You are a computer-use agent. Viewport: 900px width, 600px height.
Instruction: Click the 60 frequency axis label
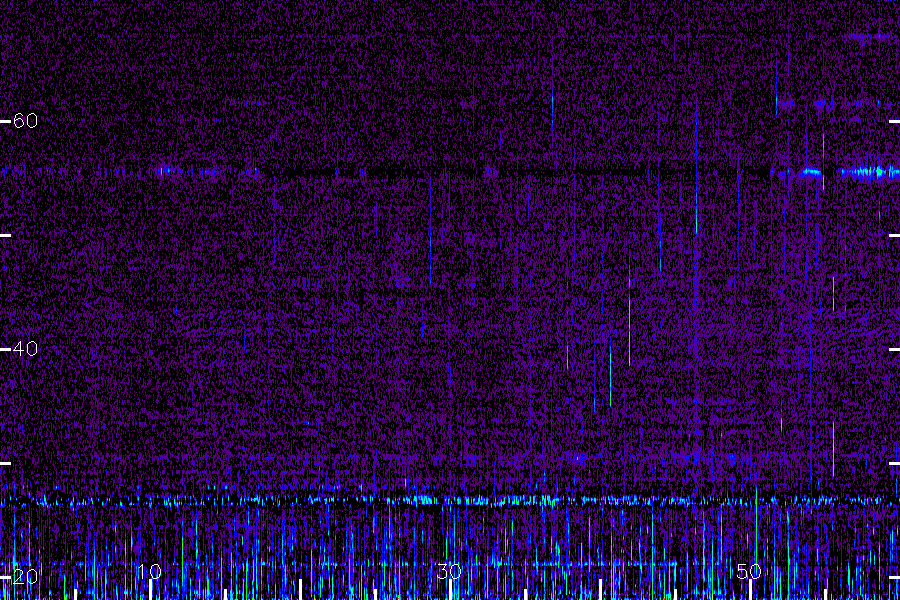[25, 121]
